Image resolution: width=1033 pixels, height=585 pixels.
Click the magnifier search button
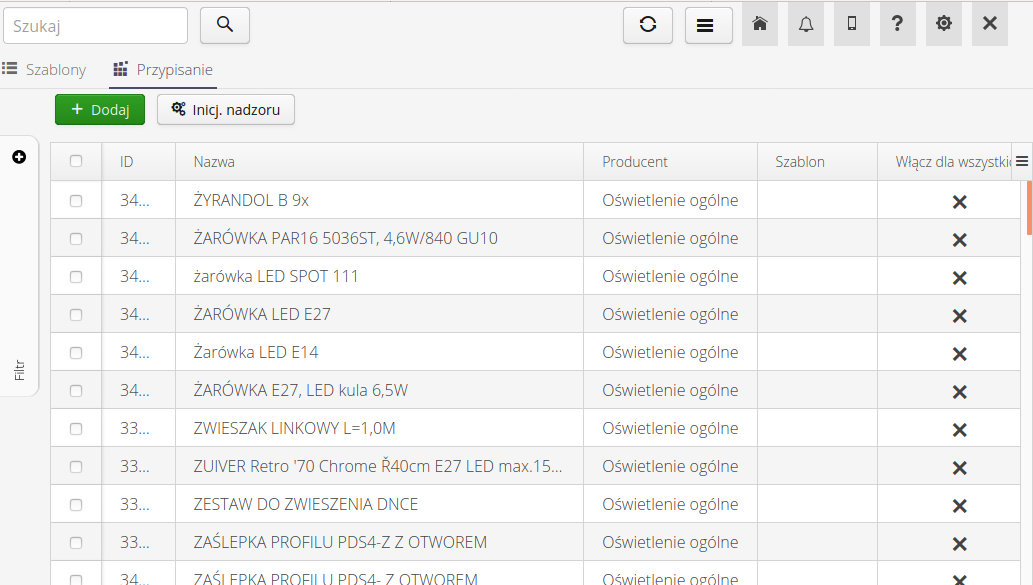[225, 25]
